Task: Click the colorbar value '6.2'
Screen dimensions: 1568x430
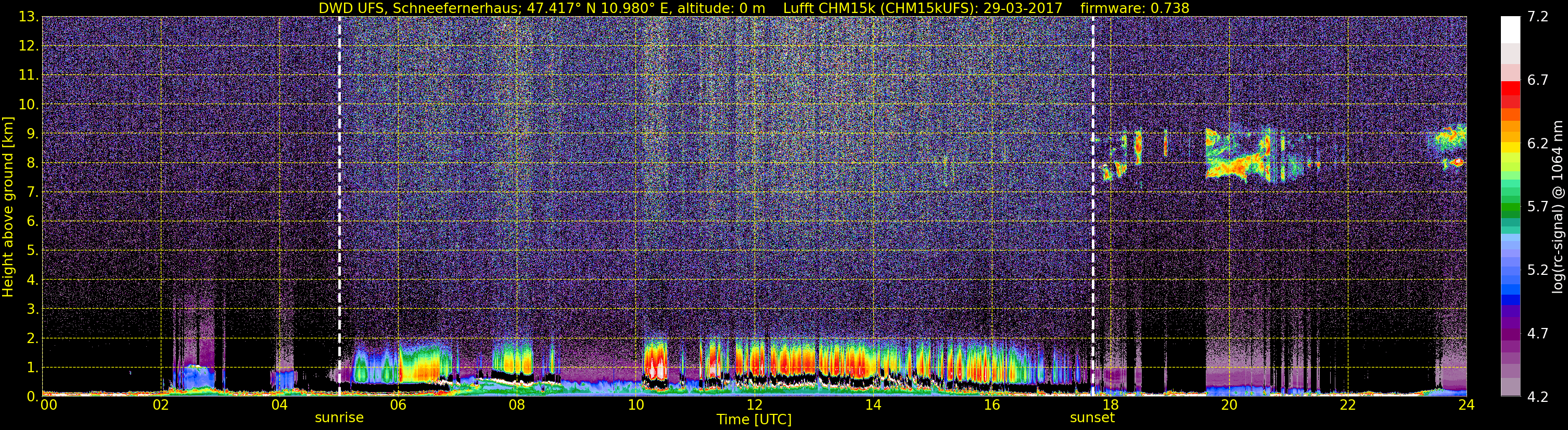Action: click(1538, 143)
